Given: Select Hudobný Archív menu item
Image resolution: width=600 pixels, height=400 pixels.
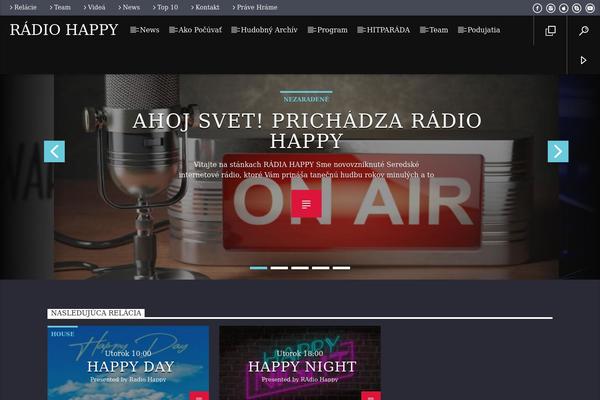Looking at the screenshot, I should point(264,30).
